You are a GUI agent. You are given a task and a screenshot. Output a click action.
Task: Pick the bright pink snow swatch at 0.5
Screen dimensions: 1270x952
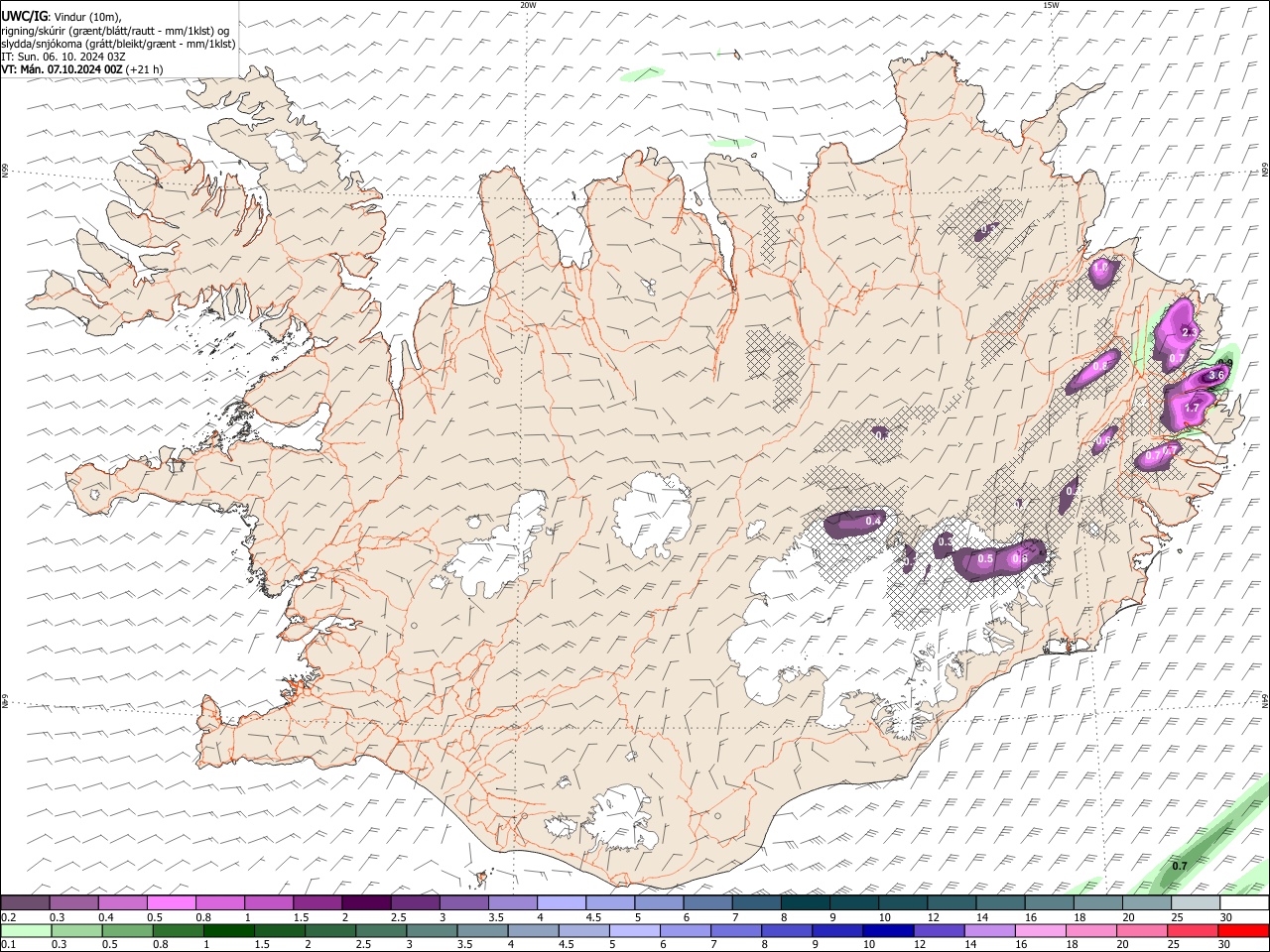click(x=171, y=902)
